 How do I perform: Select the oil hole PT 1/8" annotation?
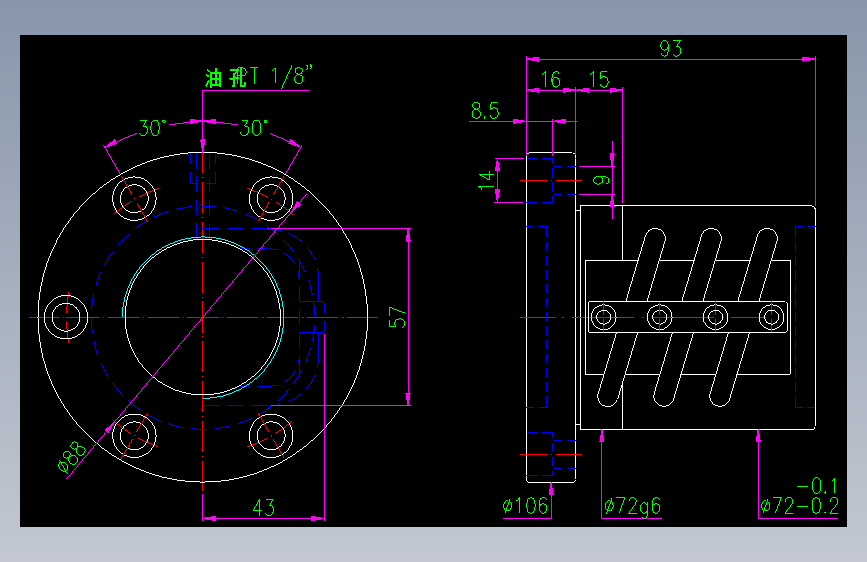(259, 77)
